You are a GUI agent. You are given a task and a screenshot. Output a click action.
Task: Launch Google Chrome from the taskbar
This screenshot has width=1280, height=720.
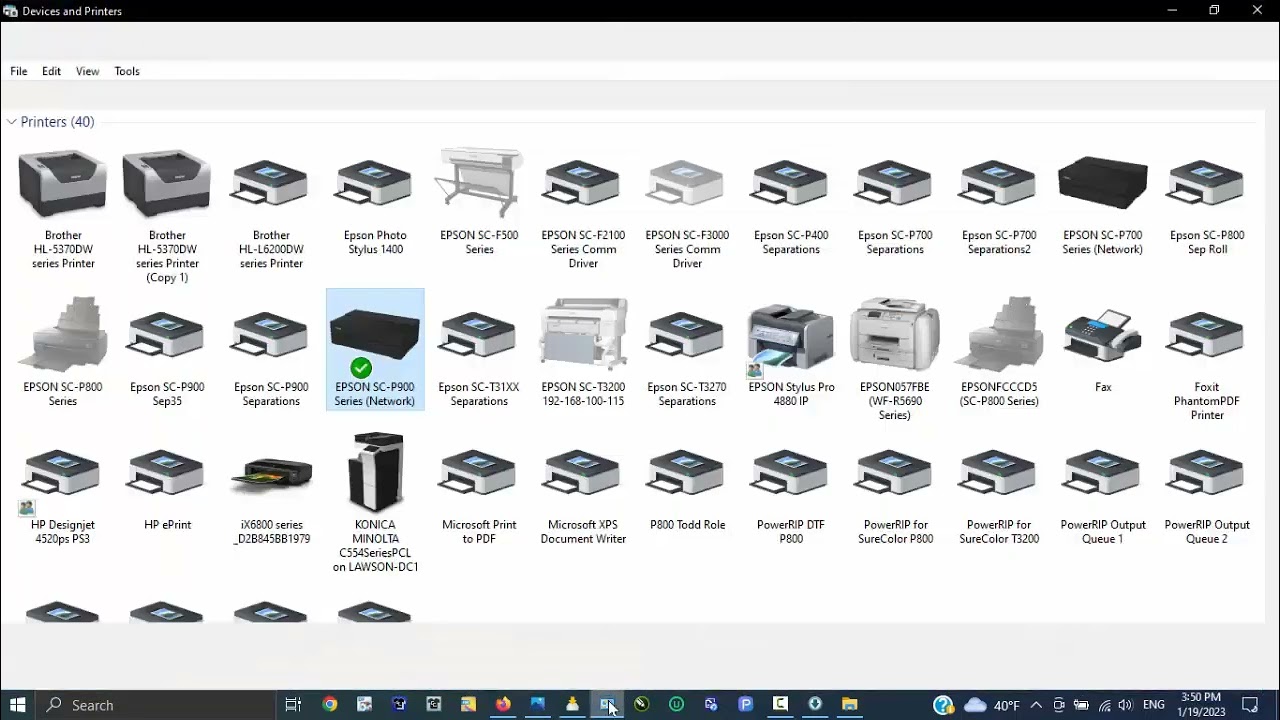click(x=330, y=705)
